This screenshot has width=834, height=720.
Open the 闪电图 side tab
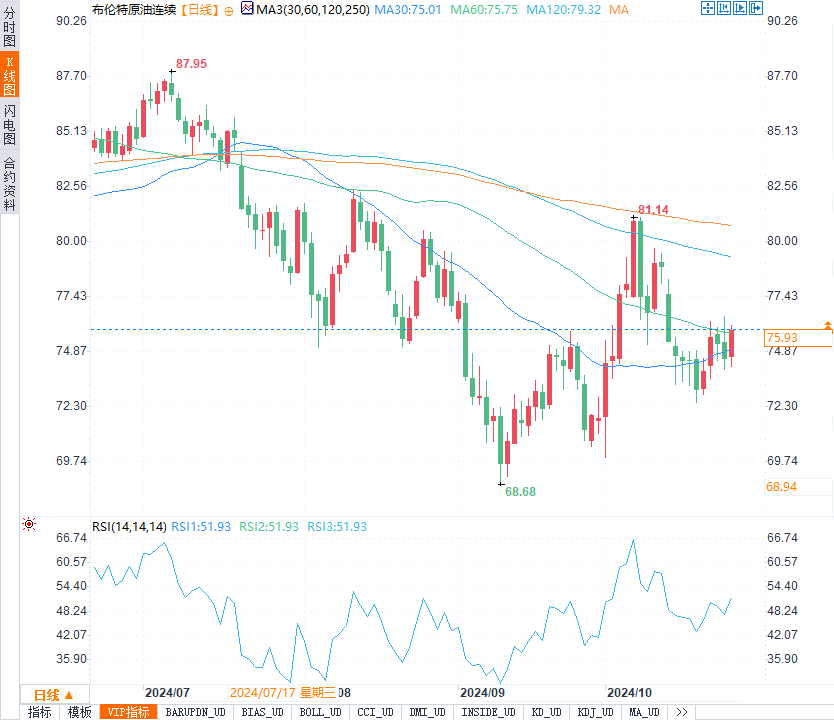pyautogui.click(x=9, y=125)
